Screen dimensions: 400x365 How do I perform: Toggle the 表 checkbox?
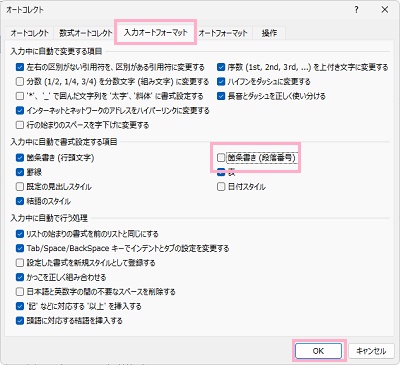pyautogui.click(x=221, y=172)
